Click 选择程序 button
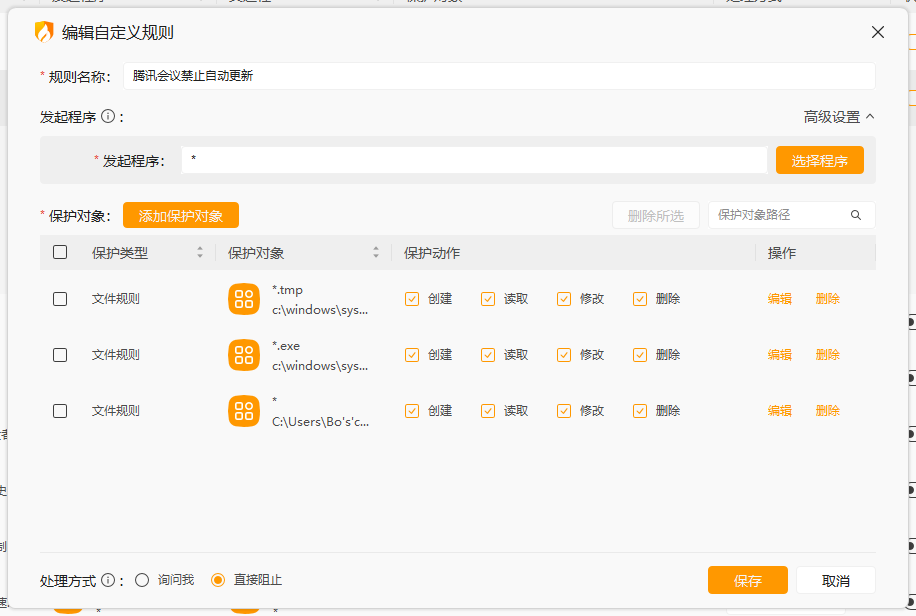 pos(819,161)
